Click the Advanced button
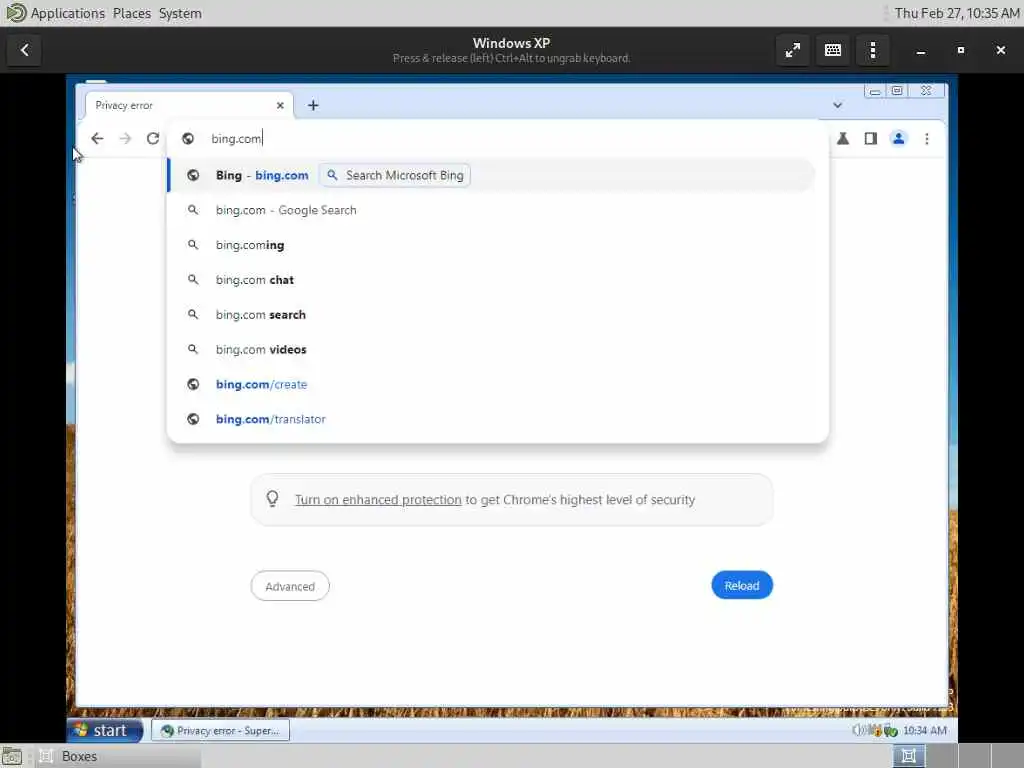Viewport: 1024px width, 768px height. (x=290, y=586)
